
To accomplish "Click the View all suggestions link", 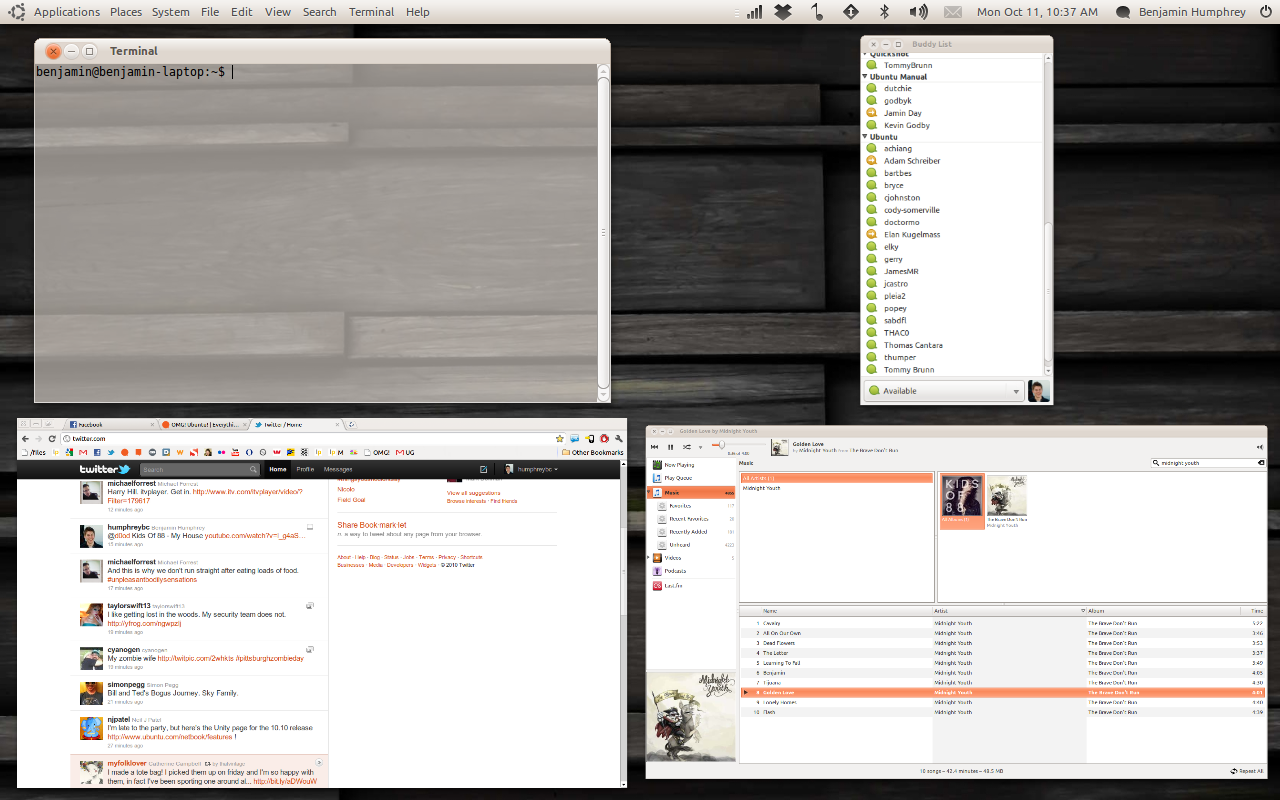I will 473,493.
